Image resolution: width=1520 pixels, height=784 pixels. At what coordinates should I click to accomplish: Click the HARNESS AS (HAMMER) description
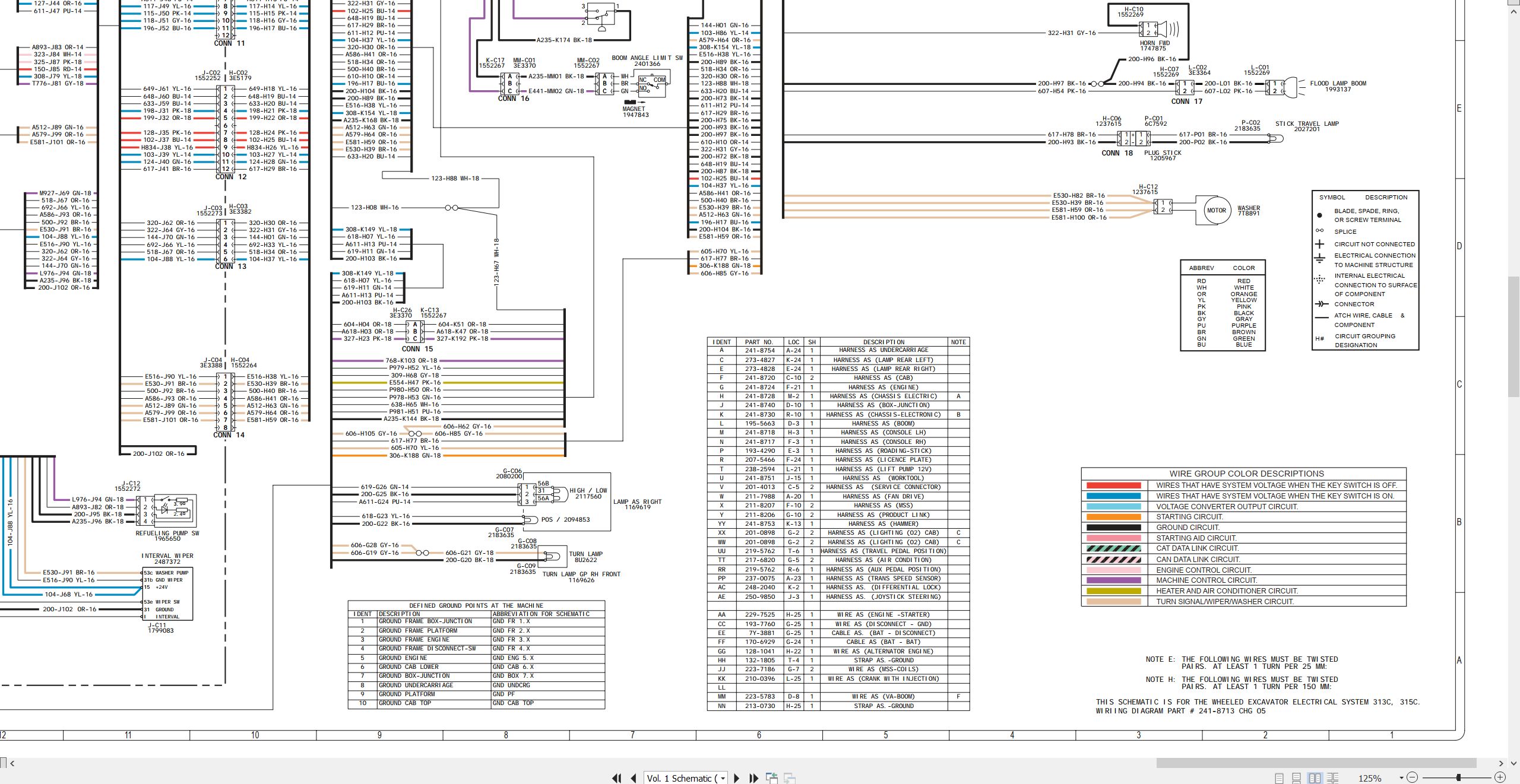(883, 524)
